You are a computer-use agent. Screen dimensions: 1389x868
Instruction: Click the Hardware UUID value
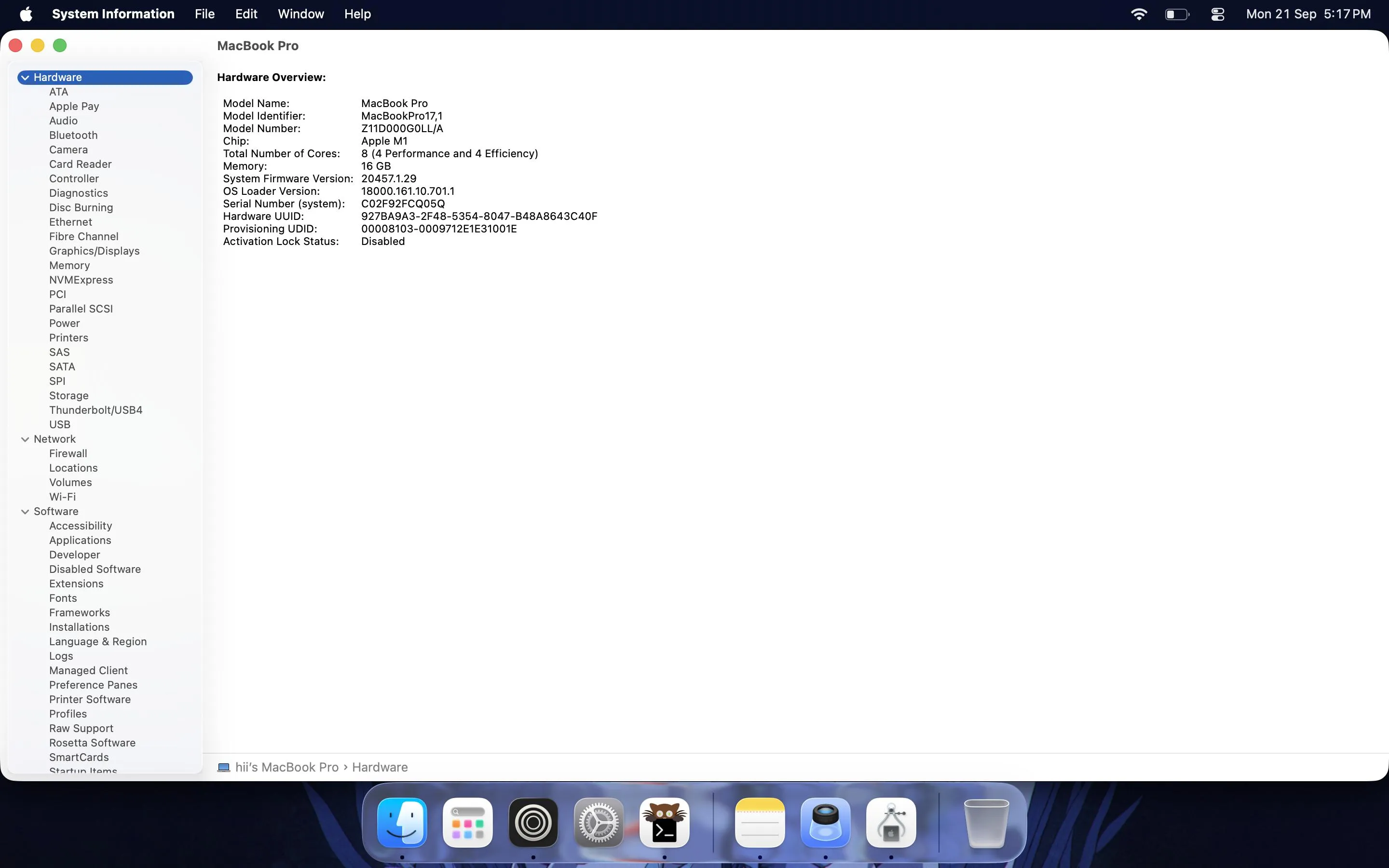point(479,217)
